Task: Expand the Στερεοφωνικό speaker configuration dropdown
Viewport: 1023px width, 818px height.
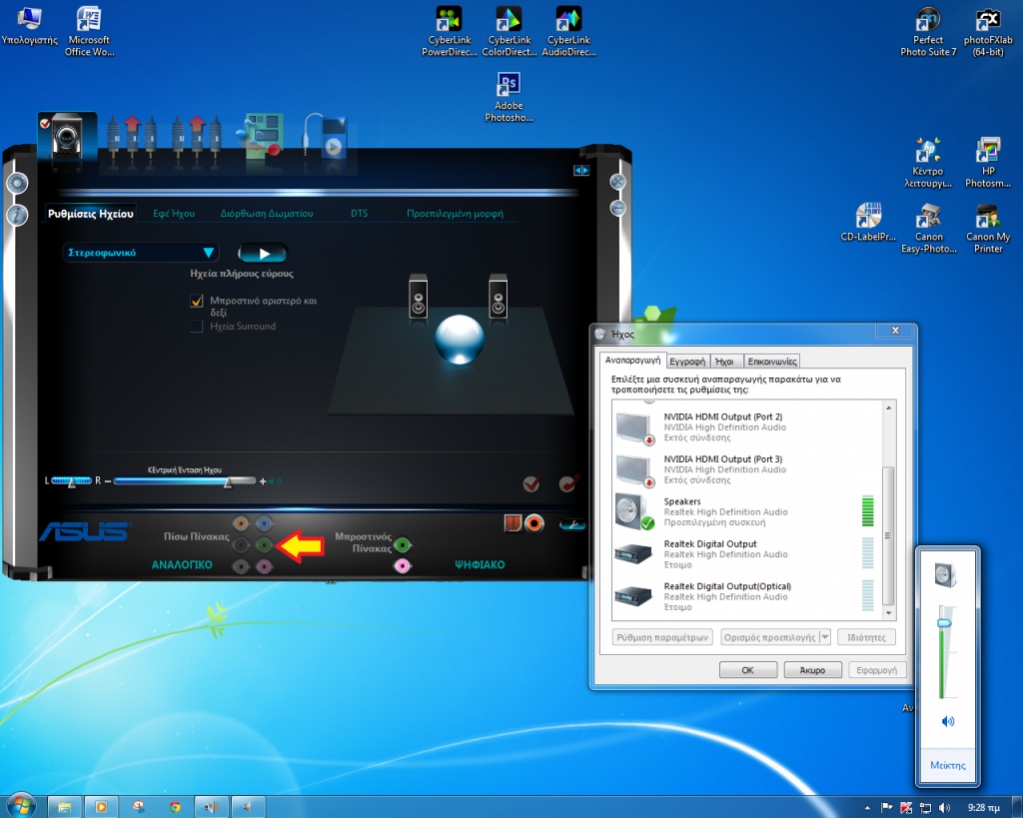Action: 140,252
